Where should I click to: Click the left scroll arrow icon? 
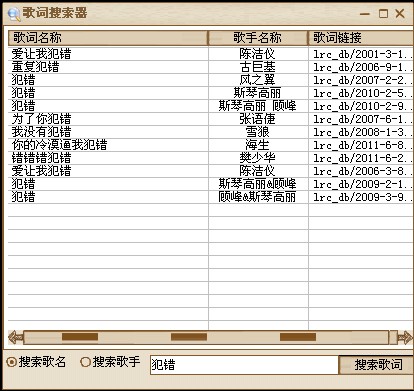(x=15, y=337)
